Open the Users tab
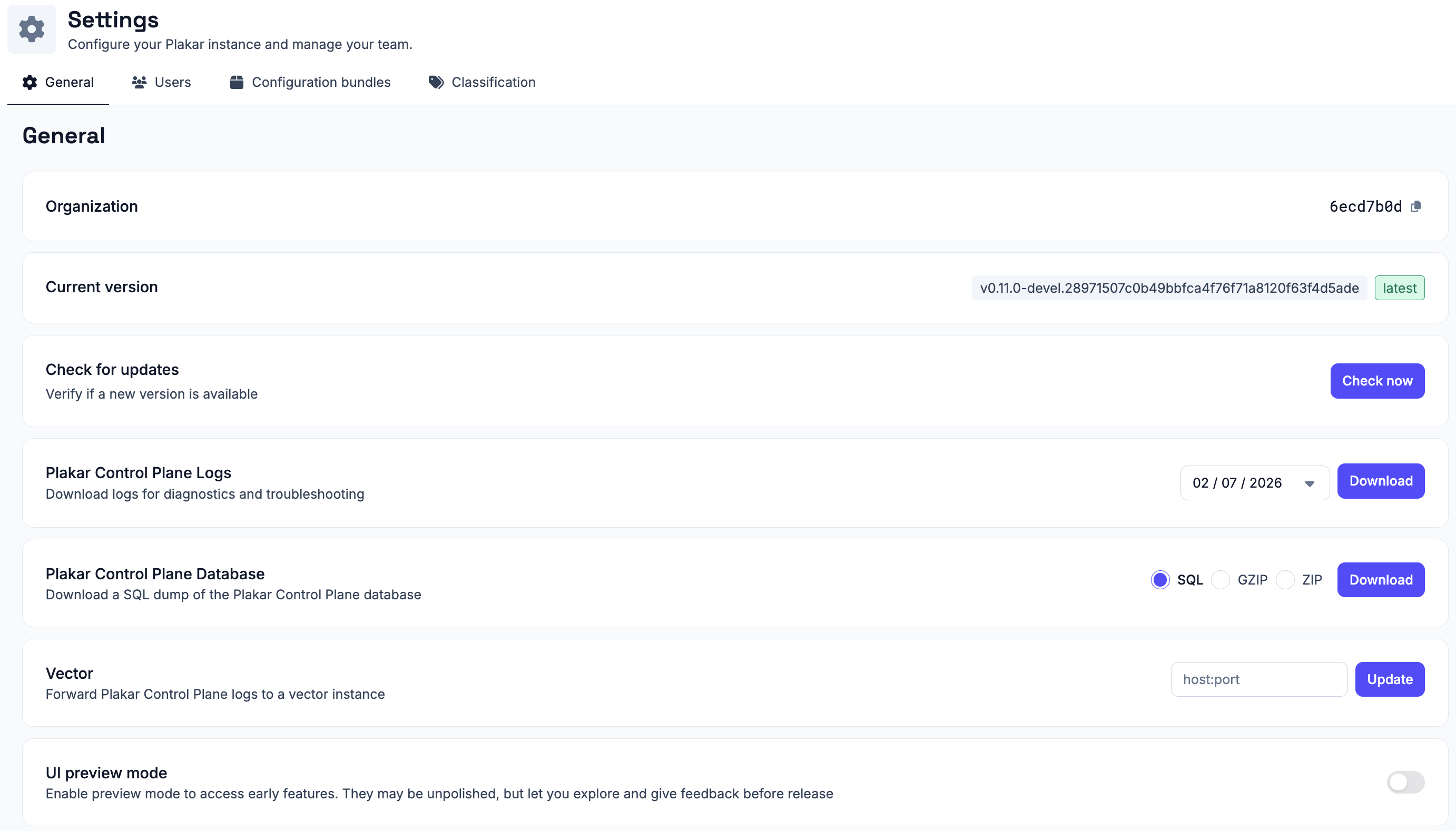Viewport: 1456px width, 831px height. click(x=162, y=82)
